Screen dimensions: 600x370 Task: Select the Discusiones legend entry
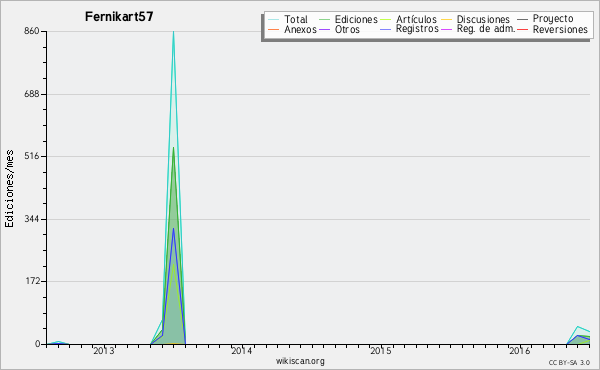point(476,20)
